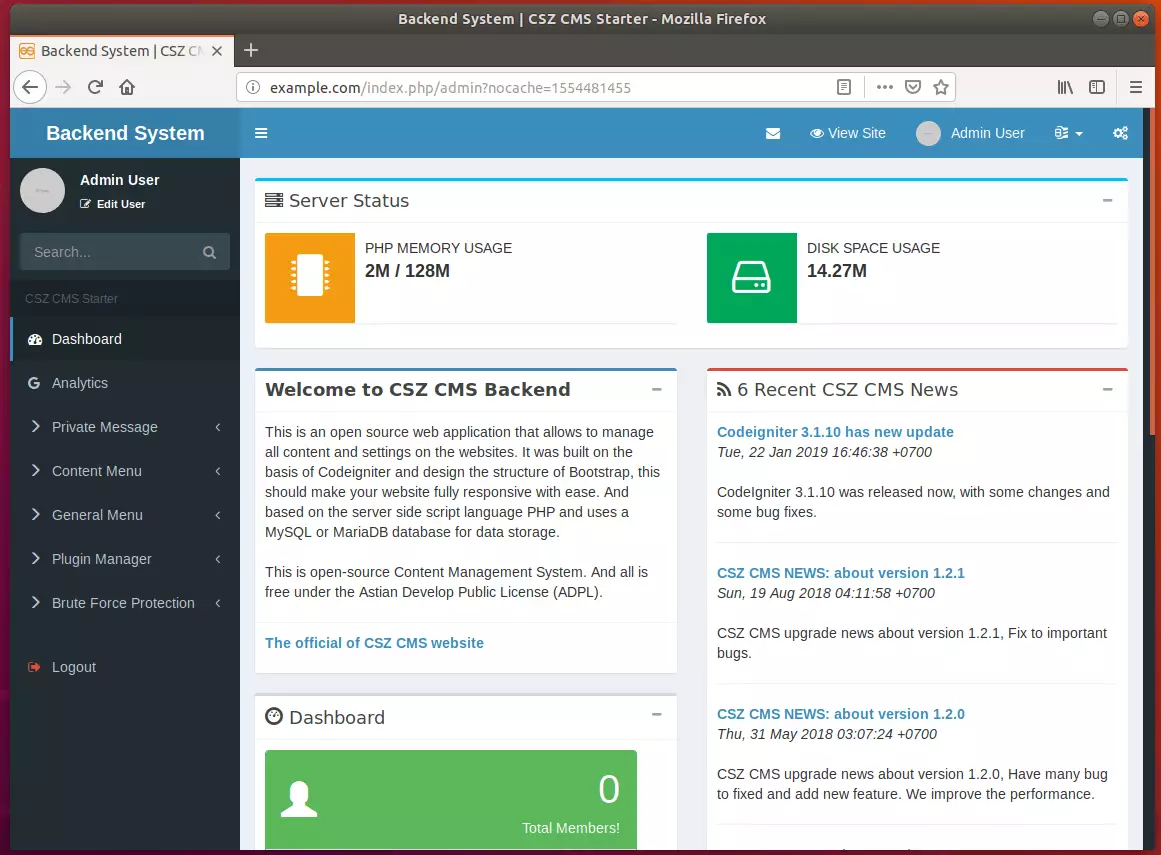Click the RSS icon in news panel
This screenshot has width=1161, height=855.
pyautogui.click(x=723, y=390)
